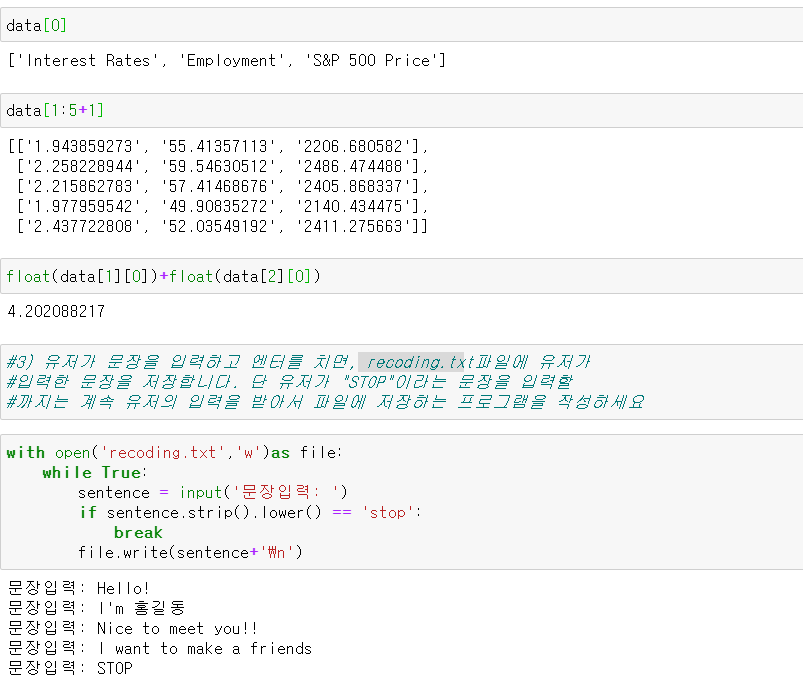Click the data[0] code cell

tap(402, 25)
